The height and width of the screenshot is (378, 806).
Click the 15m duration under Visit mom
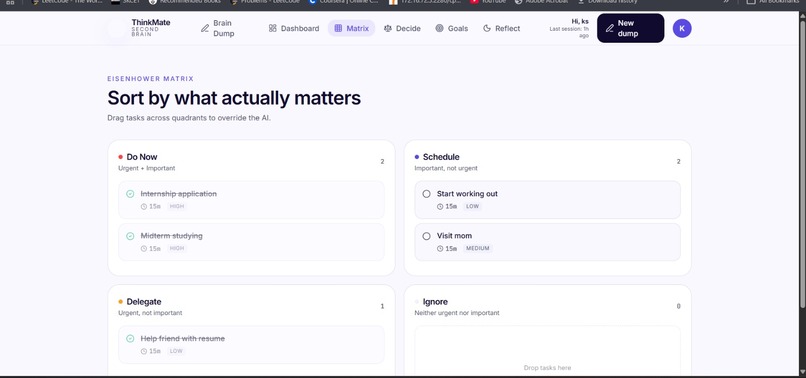451,248
